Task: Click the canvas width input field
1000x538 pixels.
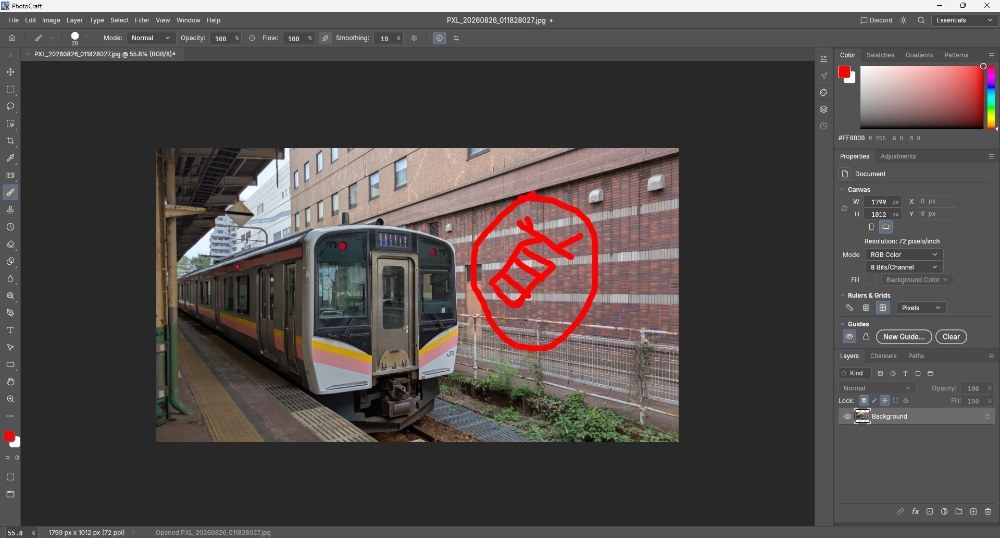Action: [884, 201]
